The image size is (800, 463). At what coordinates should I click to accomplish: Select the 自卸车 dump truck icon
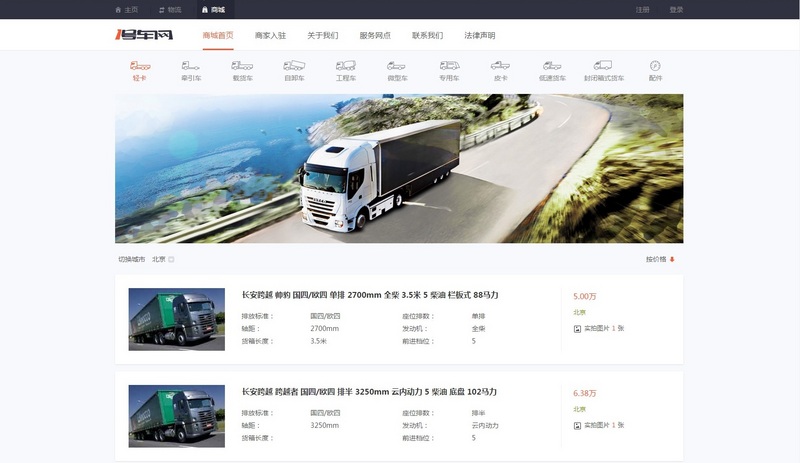pyautogui.click(x=294, y=67)
